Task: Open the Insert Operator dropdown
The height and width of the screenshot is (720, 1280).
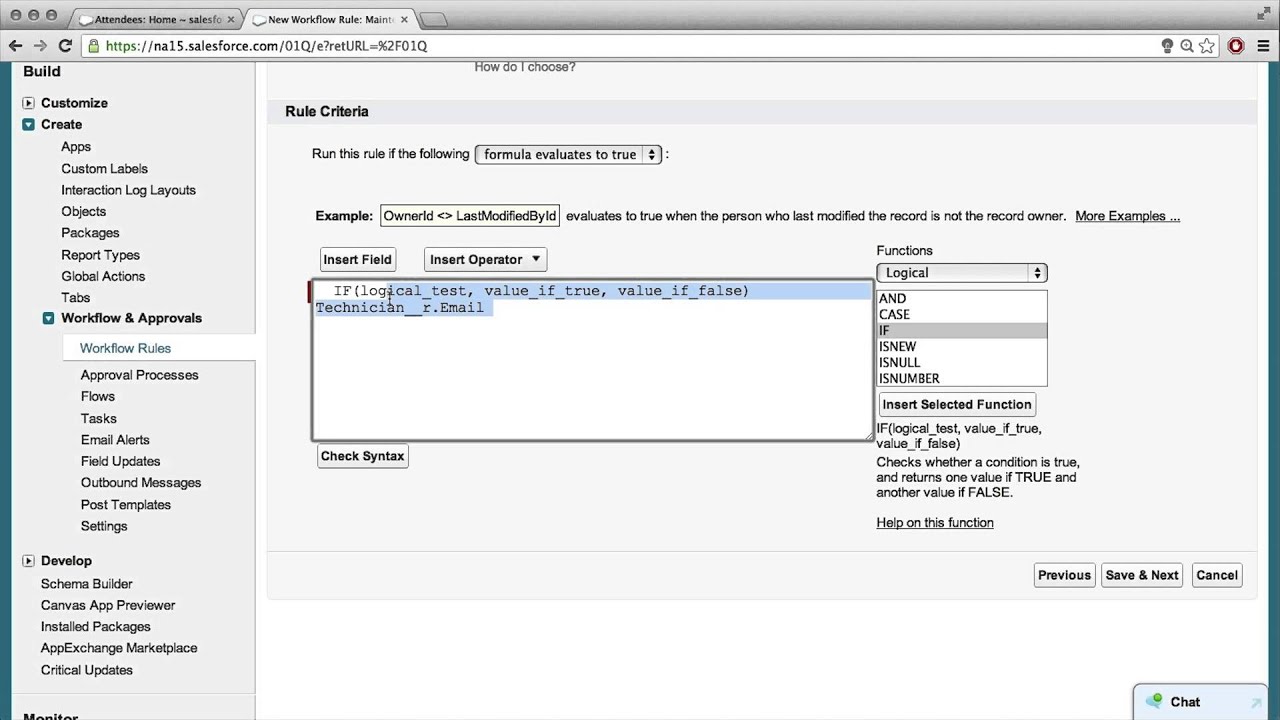Action: [x=485, y=259]
